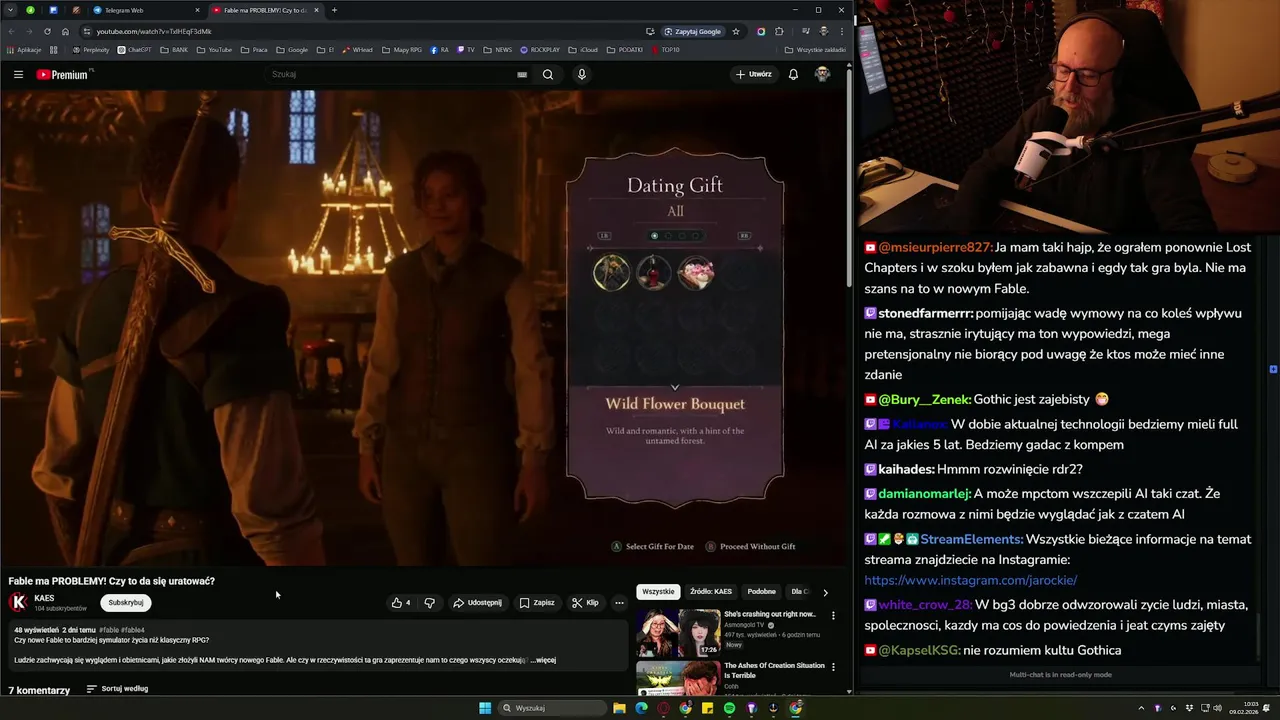The image size is (1280, 720).
Task: Open the Perplexity bookmark
Action: coord(91,50)
